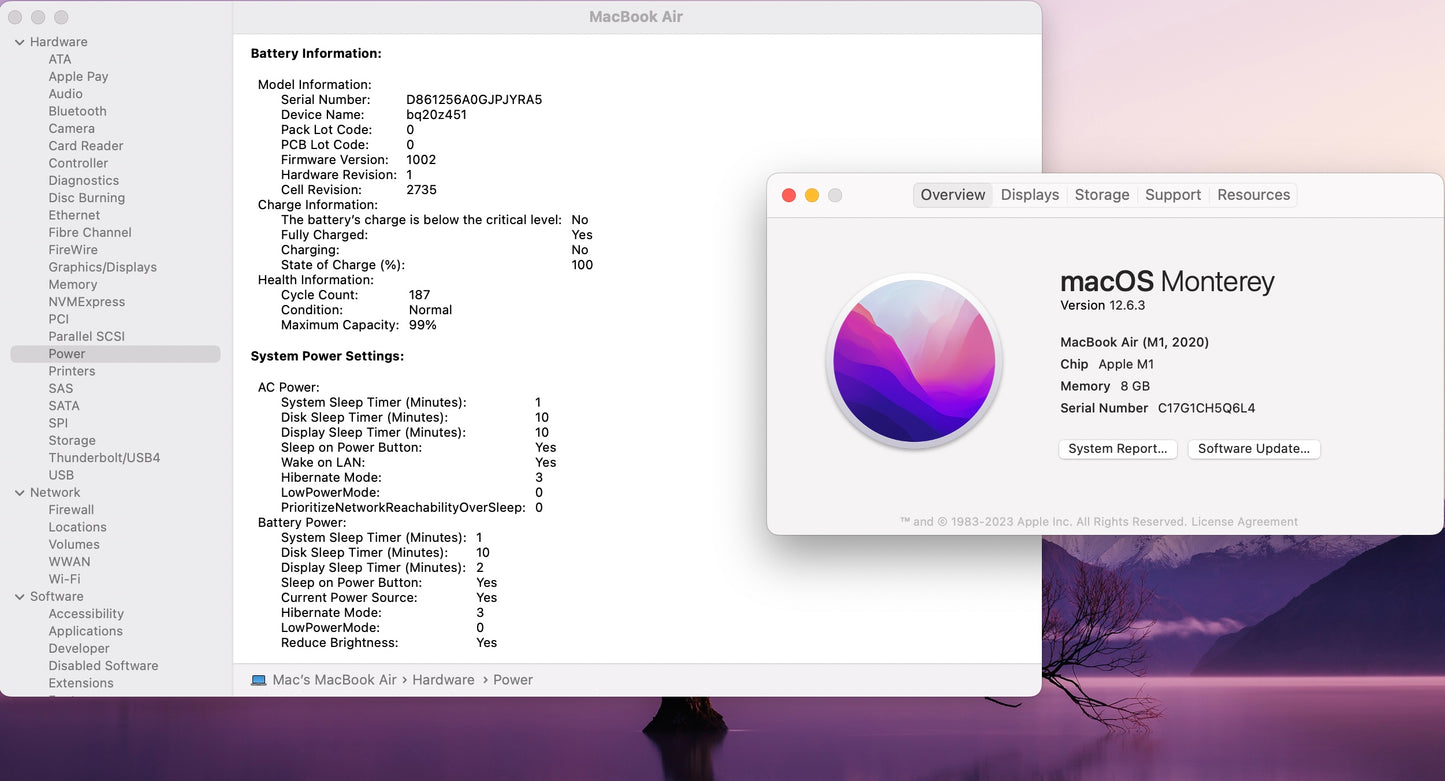
Task: Select Bluetooth in the sidebar
Action: click(77, 112)
